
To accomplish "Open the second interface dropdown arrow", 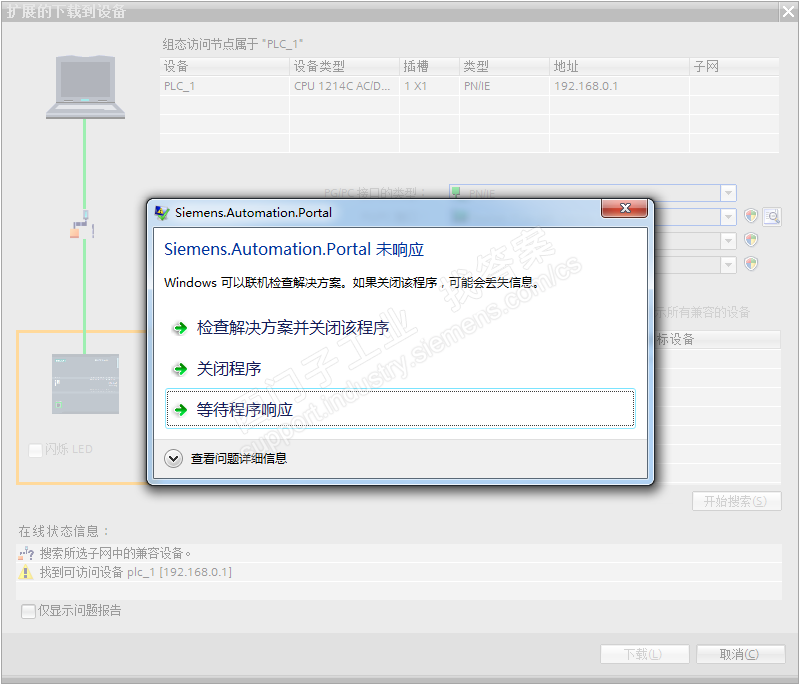I will [x=728, y=217].
